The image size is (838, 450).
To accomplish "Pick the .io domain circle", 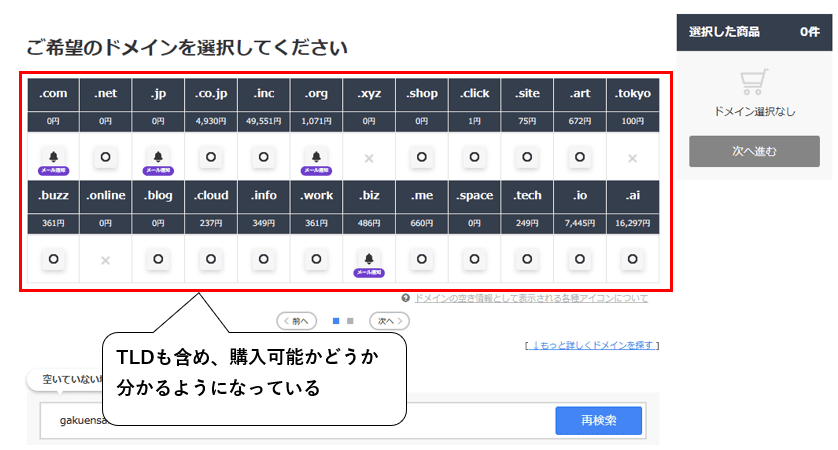I will coord(580,259).
